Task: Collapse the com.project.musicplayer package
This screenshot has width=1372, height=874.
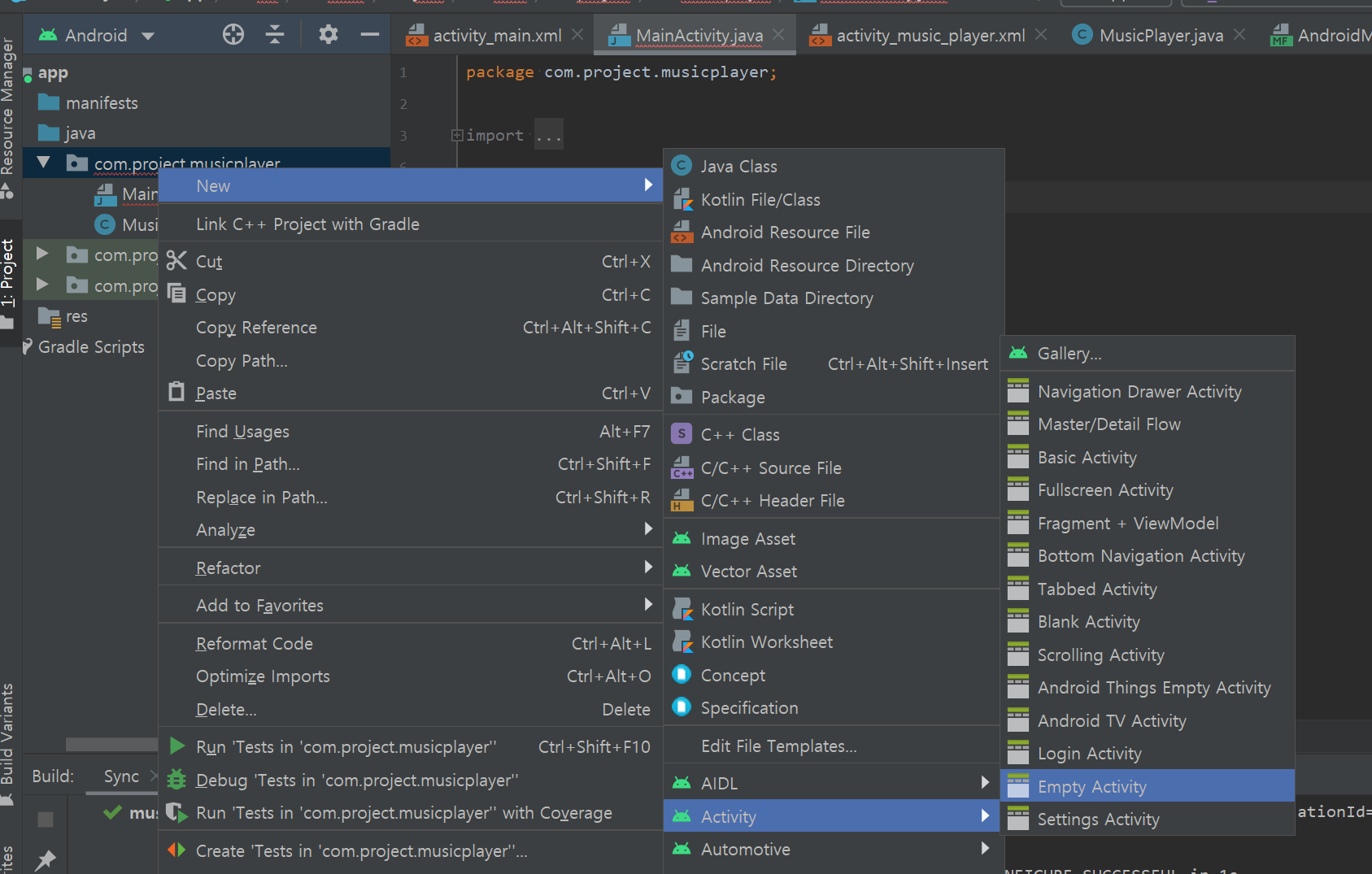Action: (x=44, y=163)
